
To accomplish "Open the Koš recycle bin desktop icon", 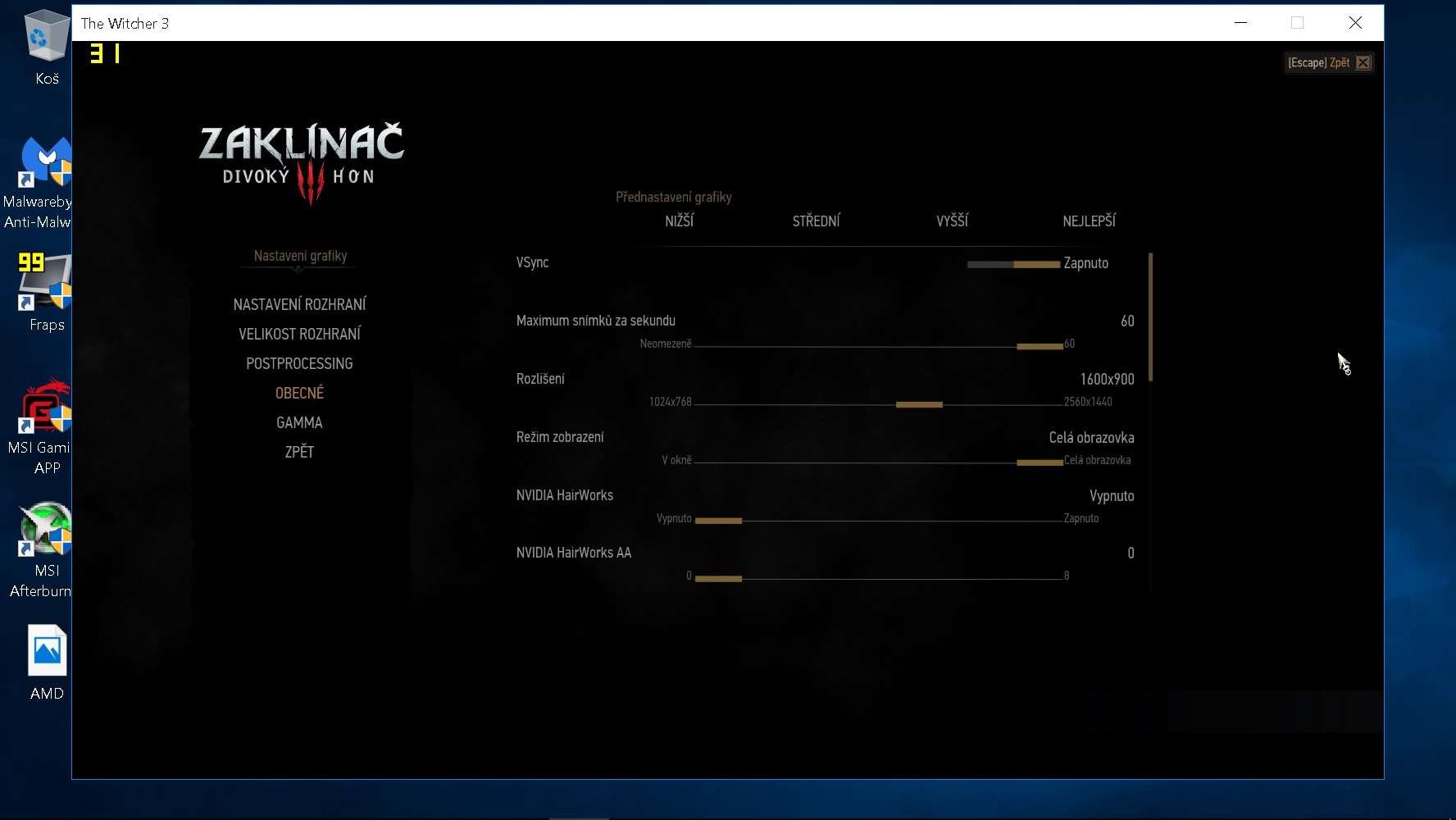I will click(x=46, y=47).
